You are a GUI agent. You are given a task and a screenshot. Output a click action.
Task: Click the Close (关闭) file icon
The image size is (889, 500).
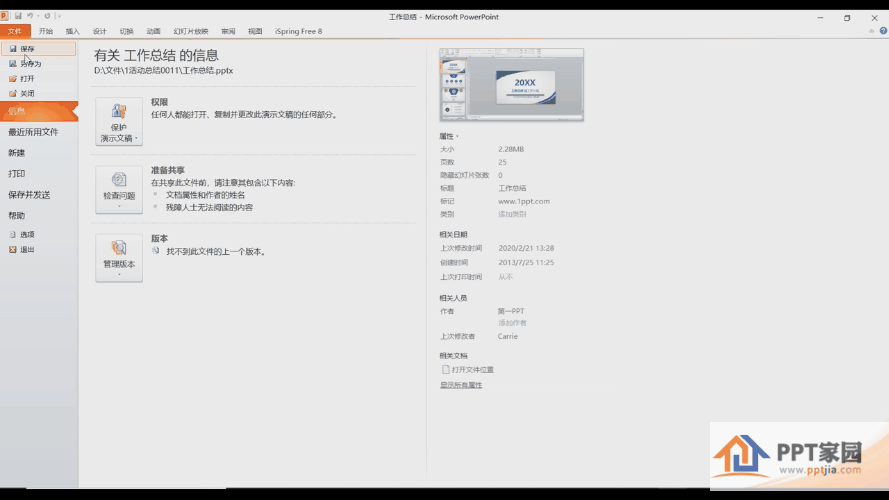[x=13, y=93]
